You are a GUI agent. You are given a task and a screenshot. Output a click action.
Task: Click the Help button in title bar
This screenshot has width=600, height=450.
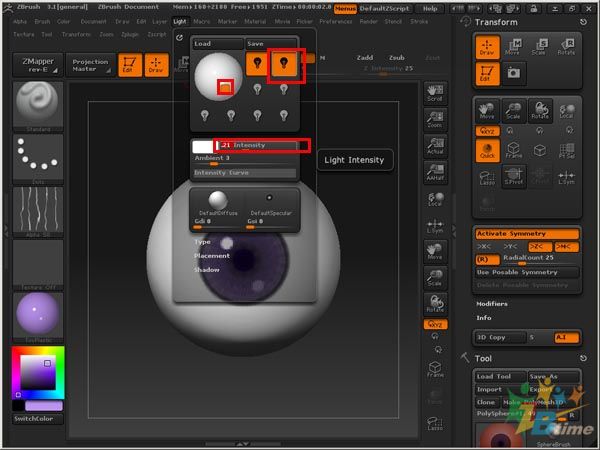430,8
